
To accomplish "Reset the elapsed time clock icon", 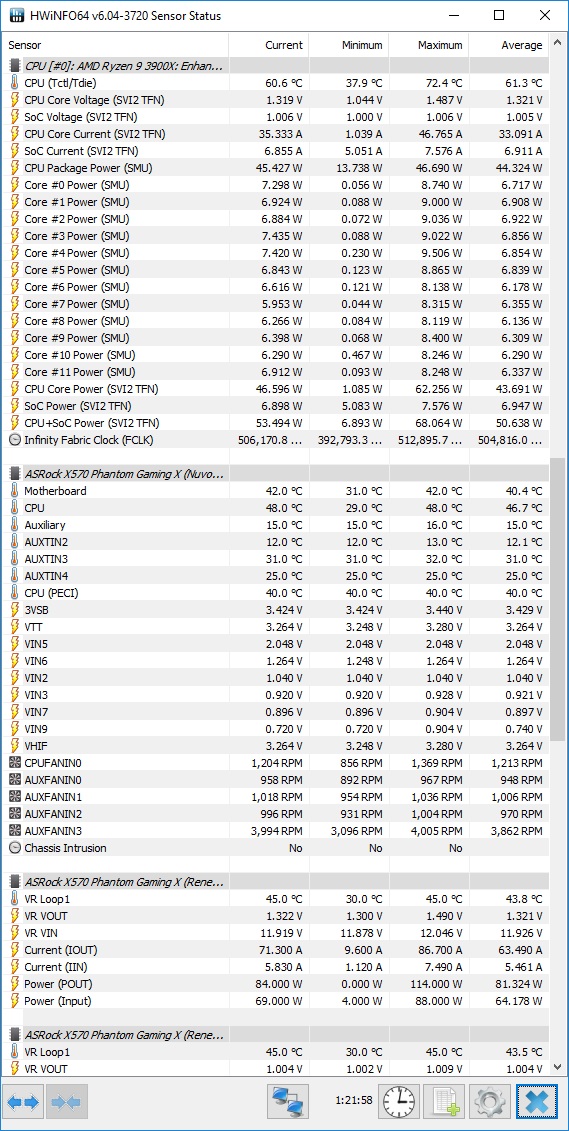I will click(x=399, y=1101).
